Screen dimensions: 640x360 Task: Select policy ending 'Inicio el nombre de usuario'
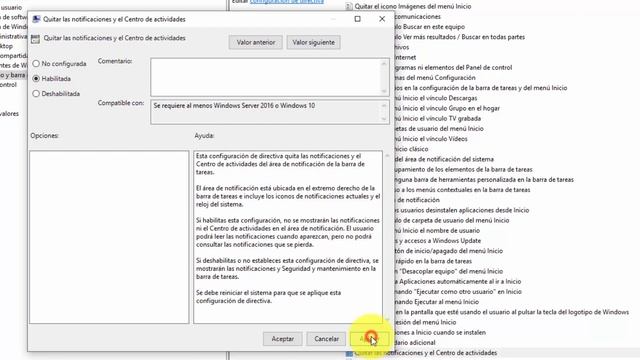point(437,231)
